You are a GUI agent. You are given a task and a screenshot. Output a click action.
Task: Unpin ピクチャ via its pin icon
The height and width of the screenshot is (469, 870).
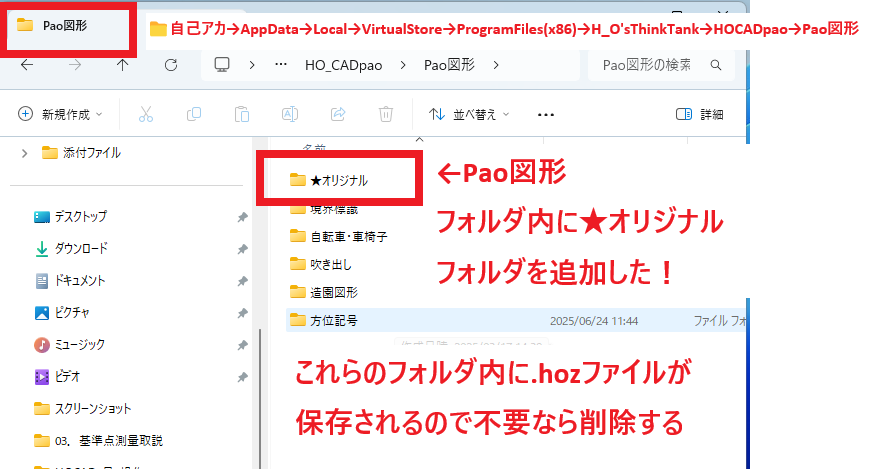click(x=242, y=313)
